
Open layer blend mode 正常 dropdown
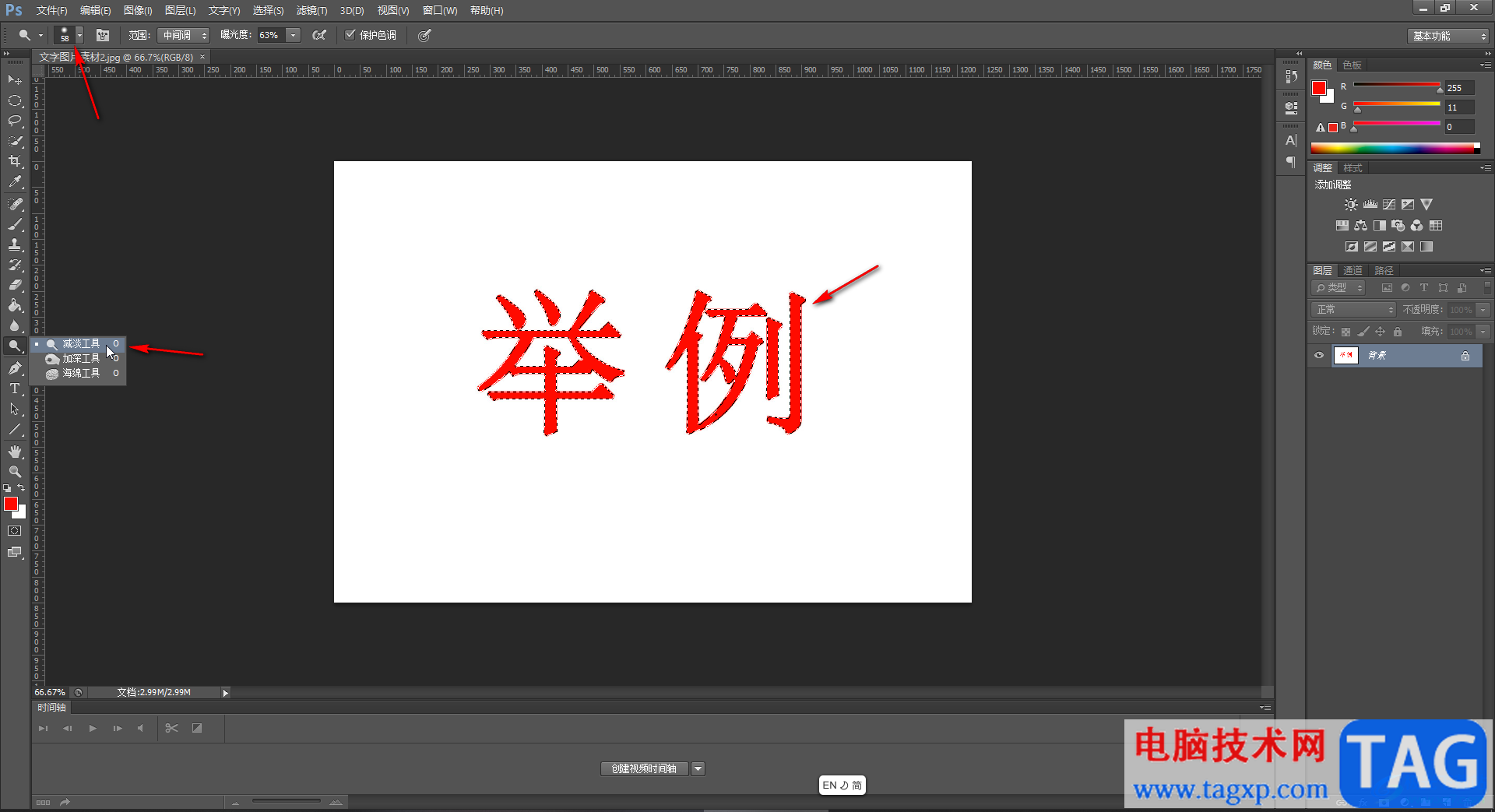point(1353,310)
